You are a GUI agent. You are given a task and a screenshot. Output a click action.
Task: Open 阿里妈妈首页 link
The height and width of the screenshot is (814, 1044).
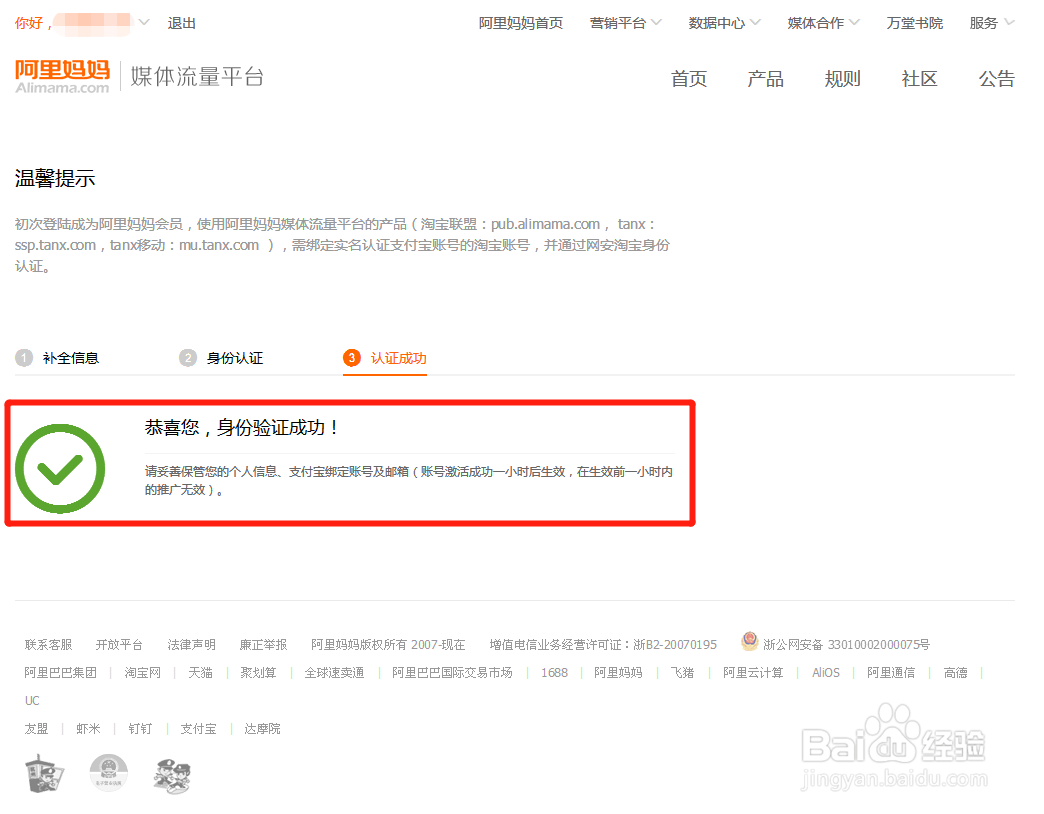[521, 23]
